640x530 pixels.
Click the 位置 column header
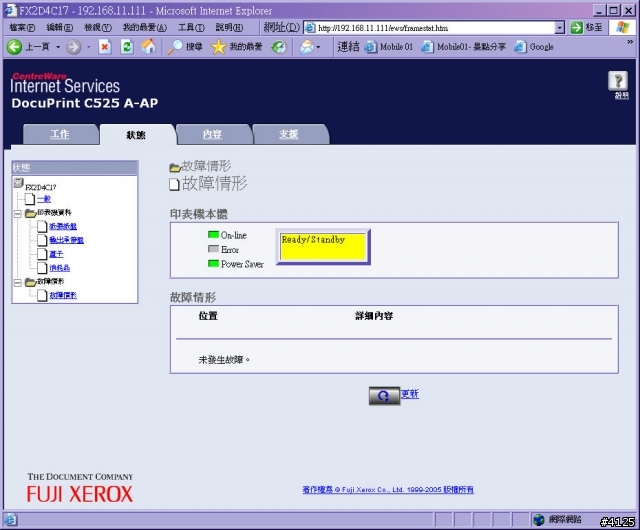[x=208, y=316]
